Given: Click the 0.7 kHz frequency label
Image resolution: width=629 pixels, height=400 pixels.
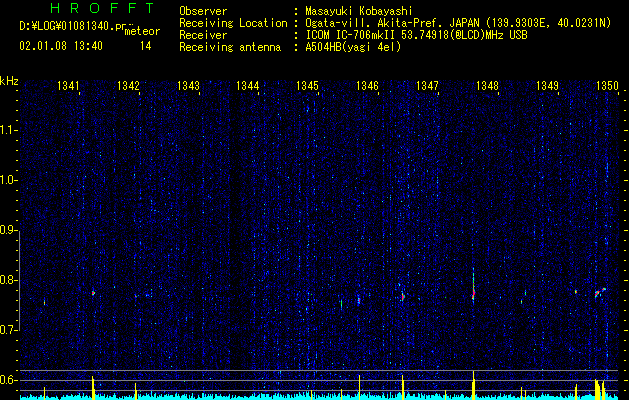Looking at the screenshot, I should (8, 330).
